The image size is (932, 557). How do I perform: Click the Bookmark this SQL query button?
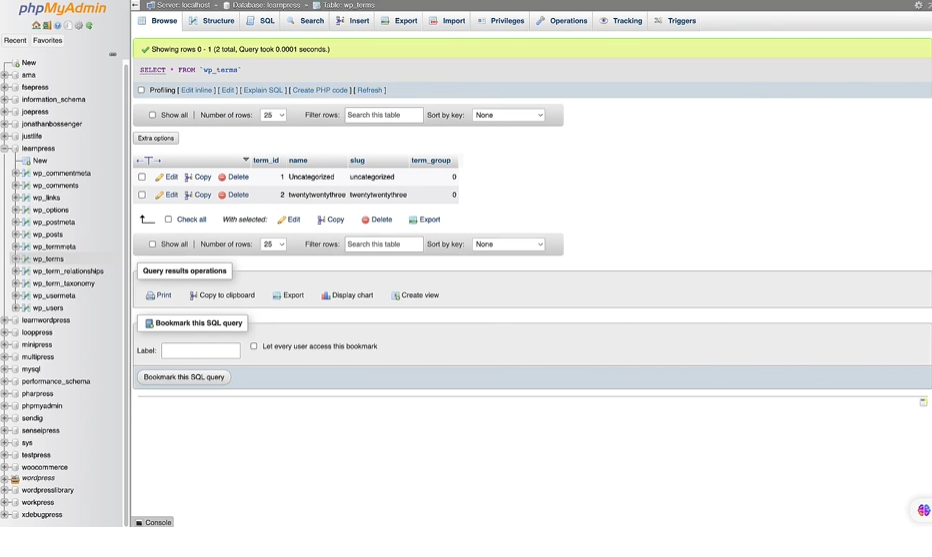(x=184, y=377)
